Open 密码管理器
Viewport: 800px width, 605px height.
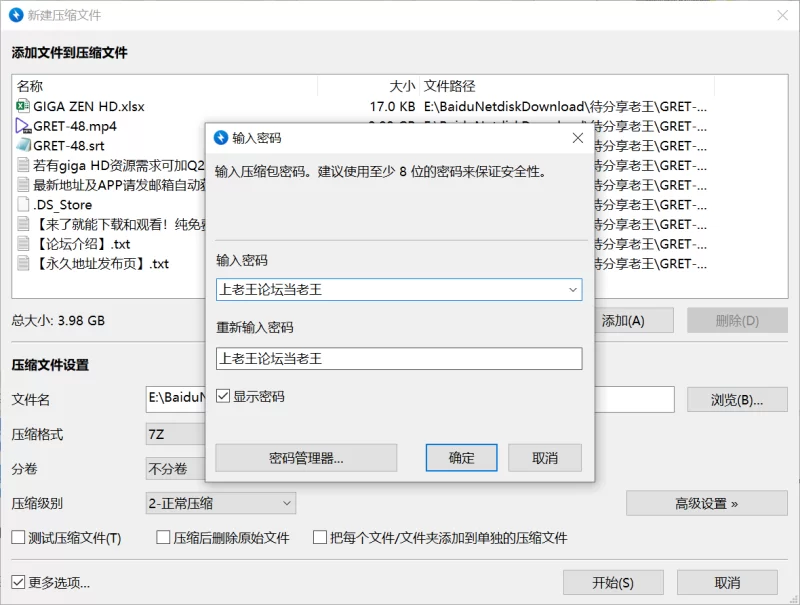point(306,458)
